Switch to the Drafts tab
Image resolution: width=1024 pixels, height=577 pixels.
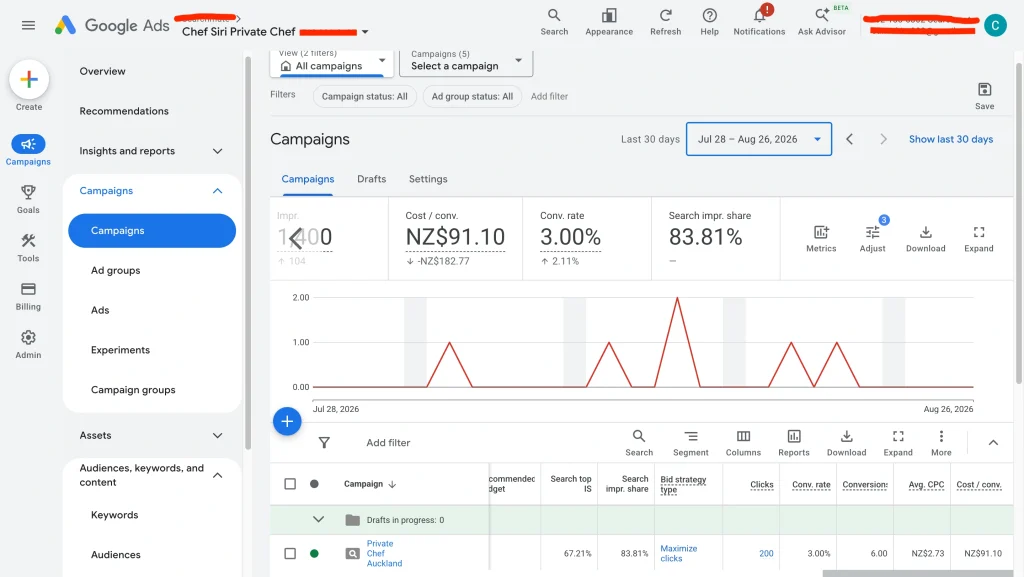371,179
